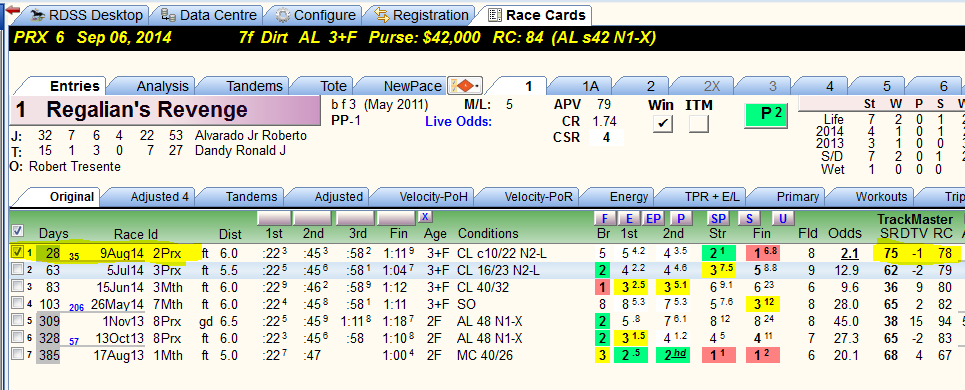Click the P button above 2nd call
The image size is (965, 390).
coord(681,218)
